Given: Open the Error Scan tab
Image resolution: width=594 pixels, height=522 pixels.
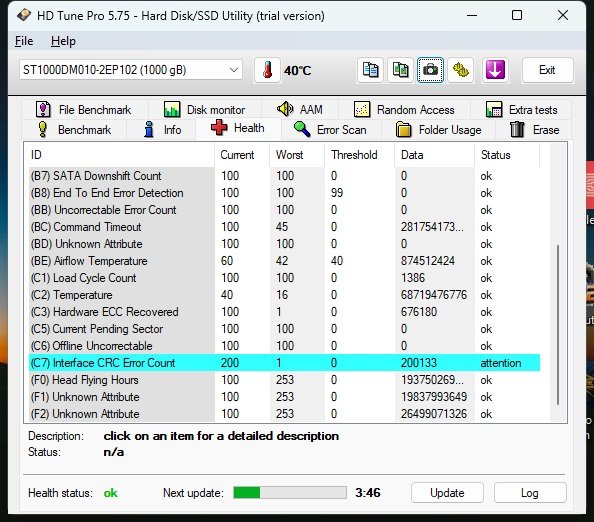Looking at the screenshot, I should [330, 130].
